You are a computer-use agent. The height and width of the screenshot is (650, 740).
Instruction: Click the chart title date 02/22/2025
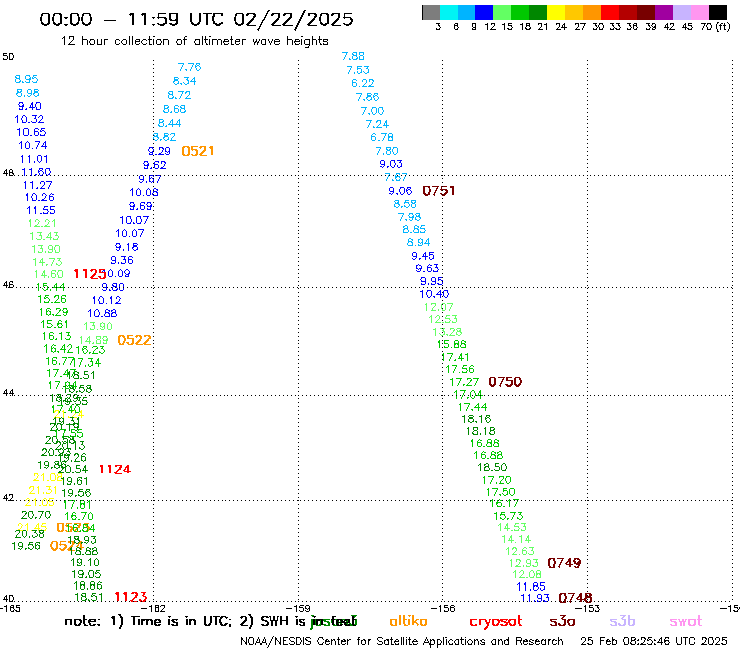293,20
